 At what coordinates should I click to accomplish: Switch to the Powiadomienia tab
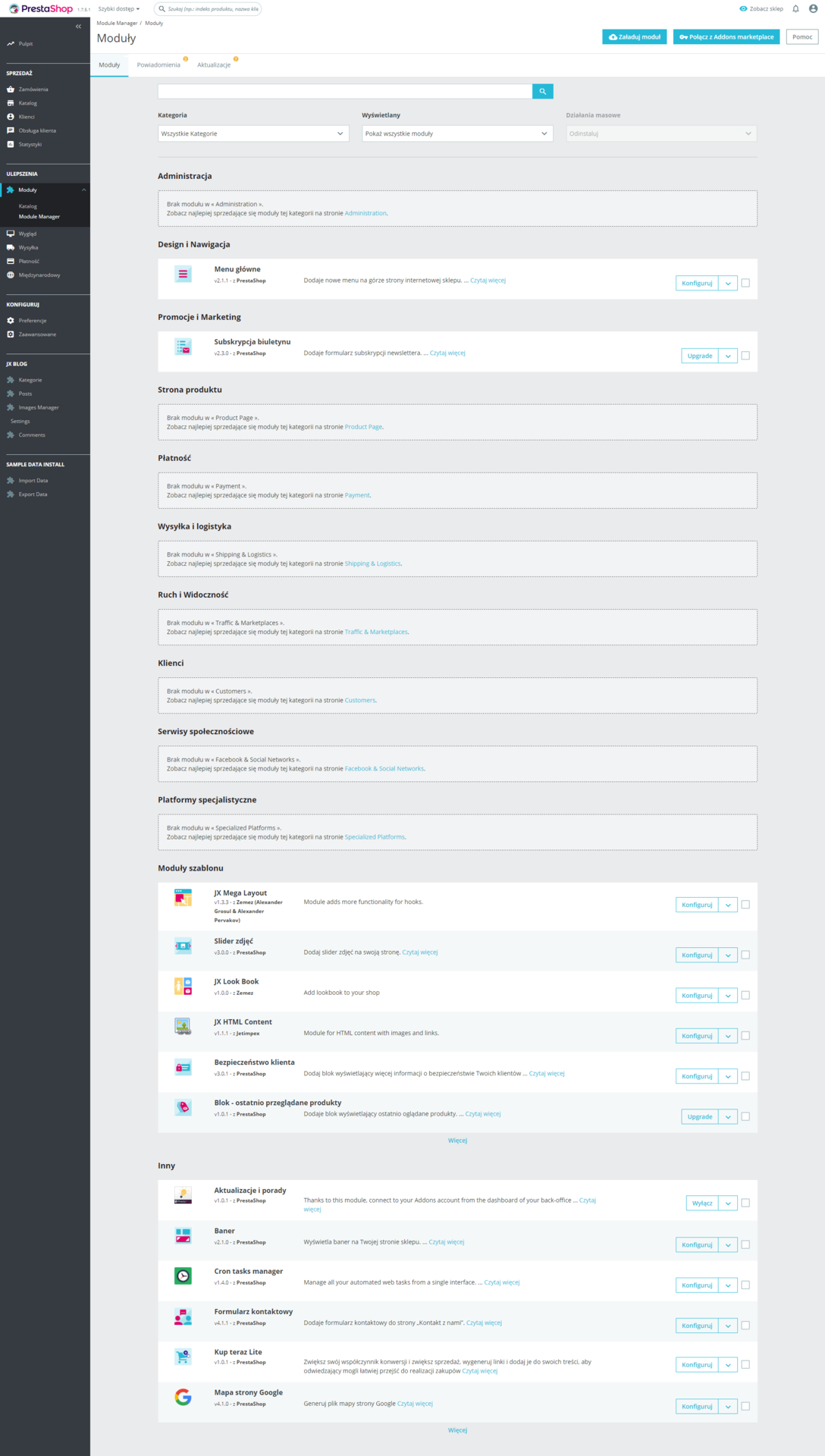[x=158, y=65]
